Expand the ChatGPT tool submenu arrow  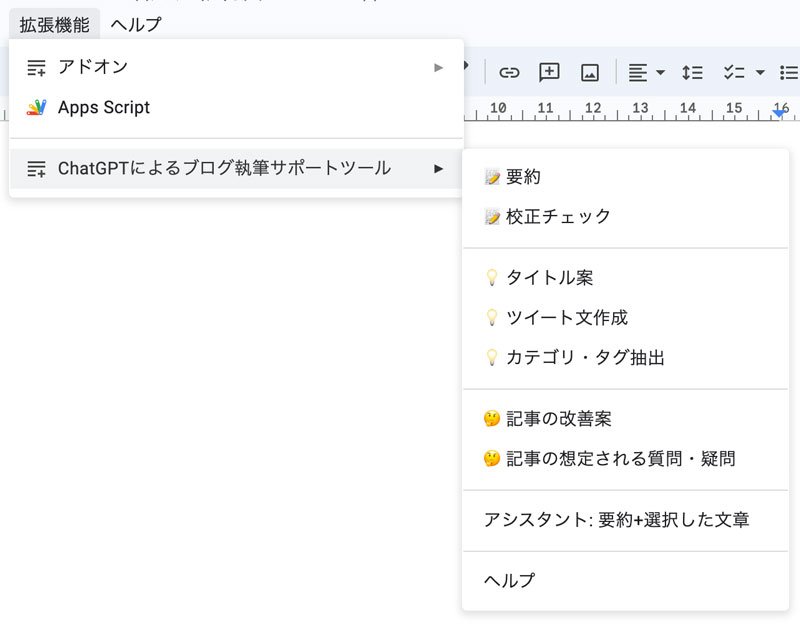438,168
